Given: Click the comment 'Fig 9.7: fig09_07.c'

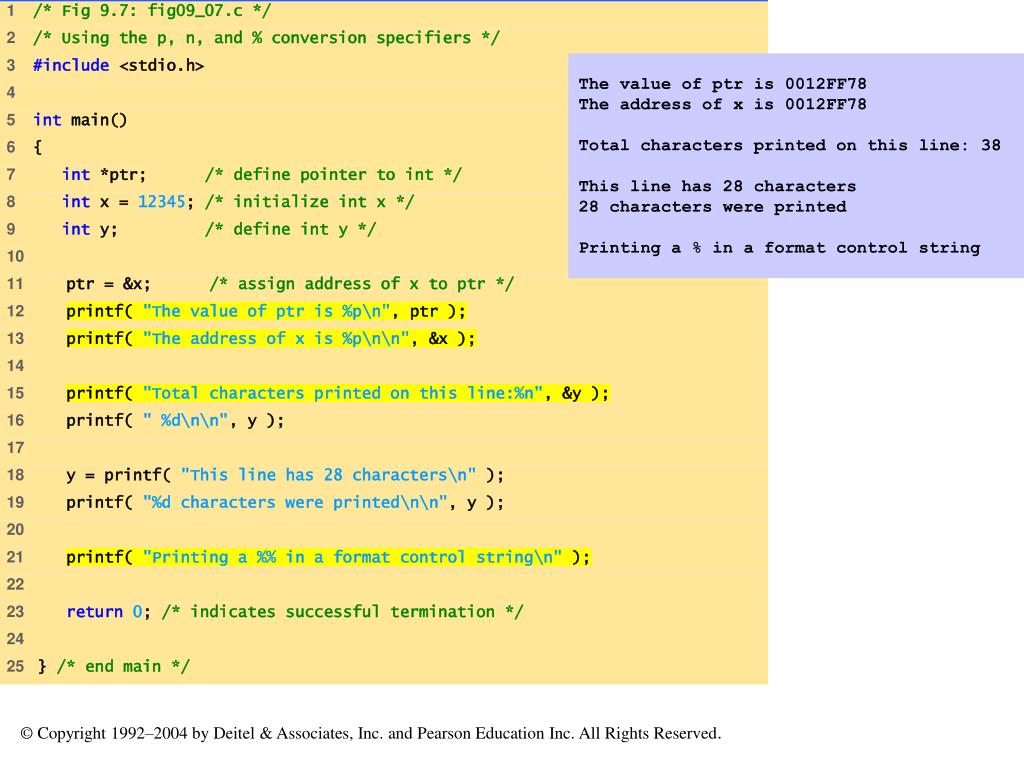Looking at the screenshot, I should tap(152, 10).
